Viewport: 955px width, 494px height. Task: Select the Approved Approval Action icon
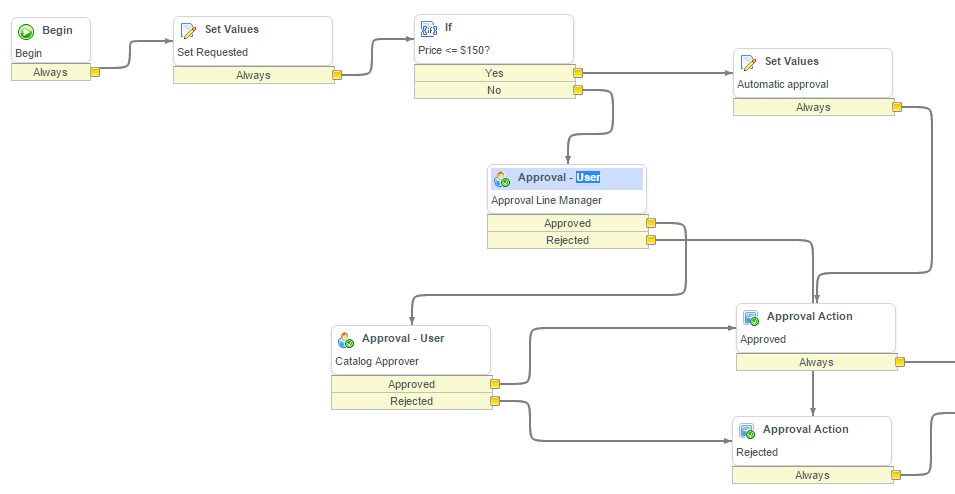[x=751, y=318]
